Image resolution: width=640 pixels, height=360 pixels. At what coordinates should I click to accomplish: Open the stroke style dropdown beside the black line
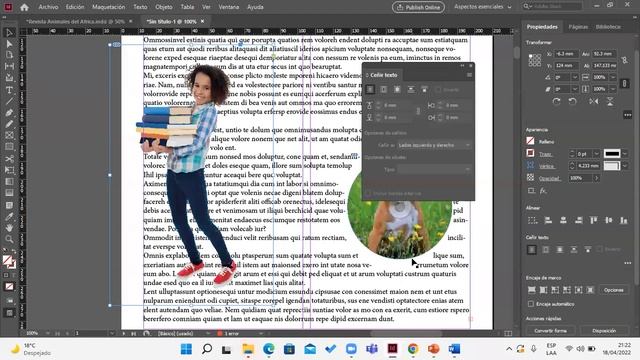624,154
